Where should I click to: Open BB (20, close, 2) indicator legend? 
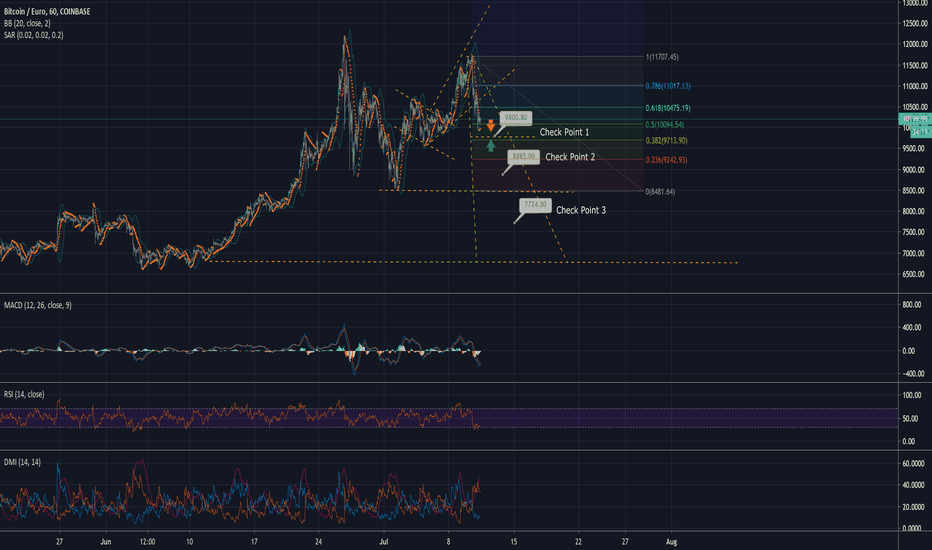(27, 23)
